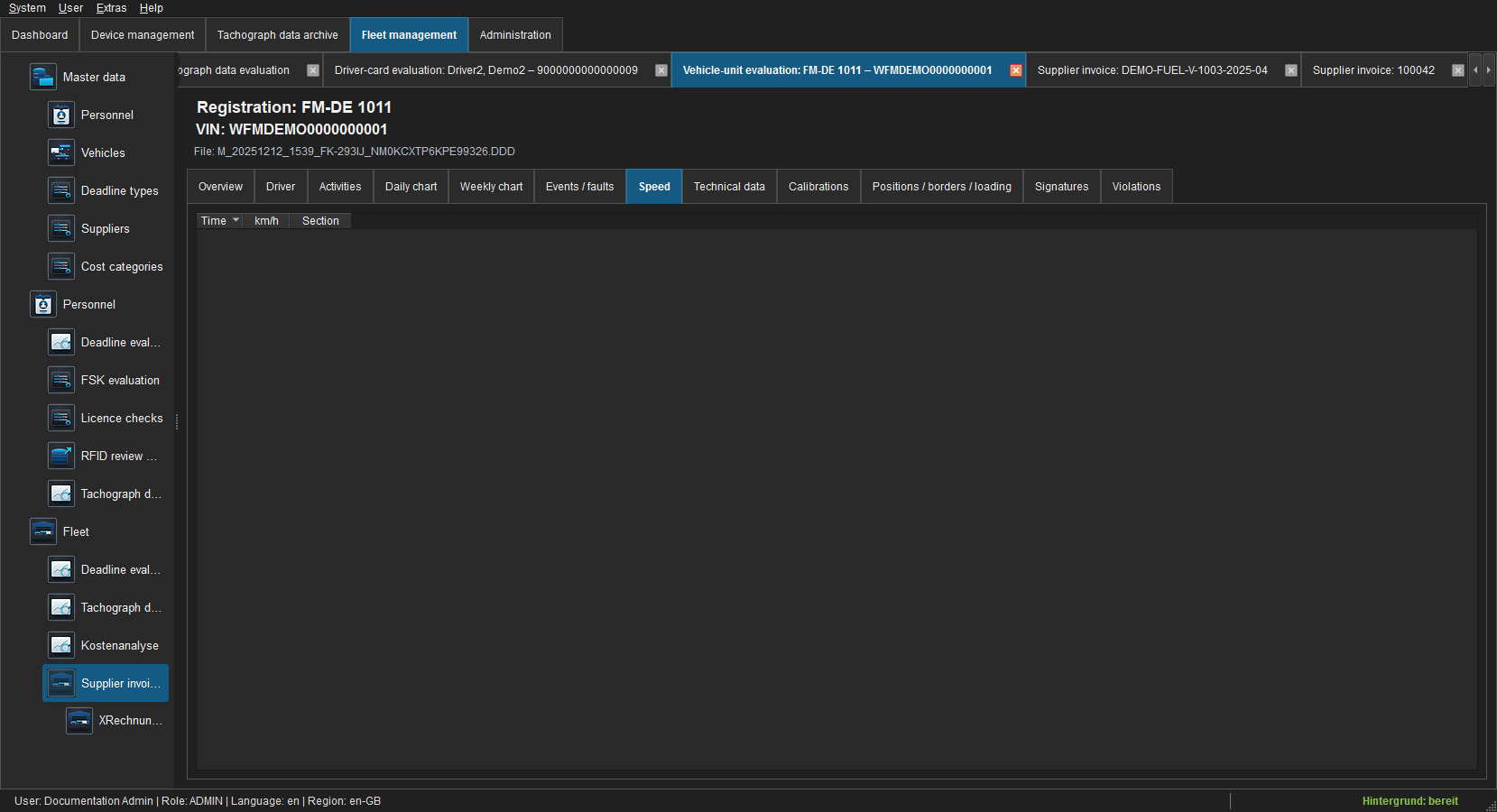Screen dimensions: 1497x812
Task: Open the Vehicles master data icon
Action: 60,152
